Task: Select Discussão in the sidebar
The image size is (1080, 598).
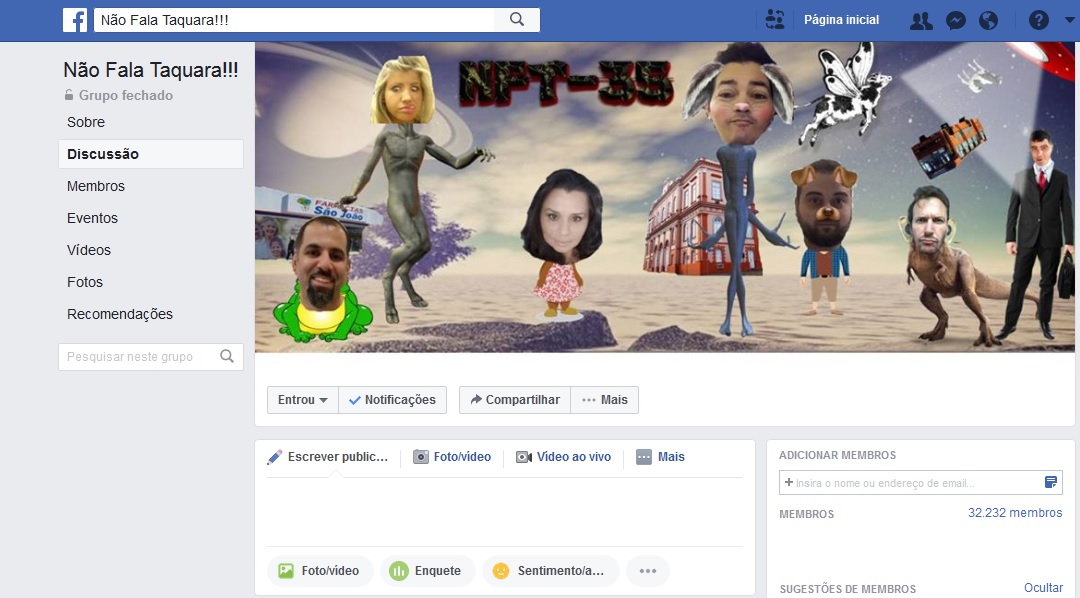Action: pyautogui.click(x=100, y=153)
